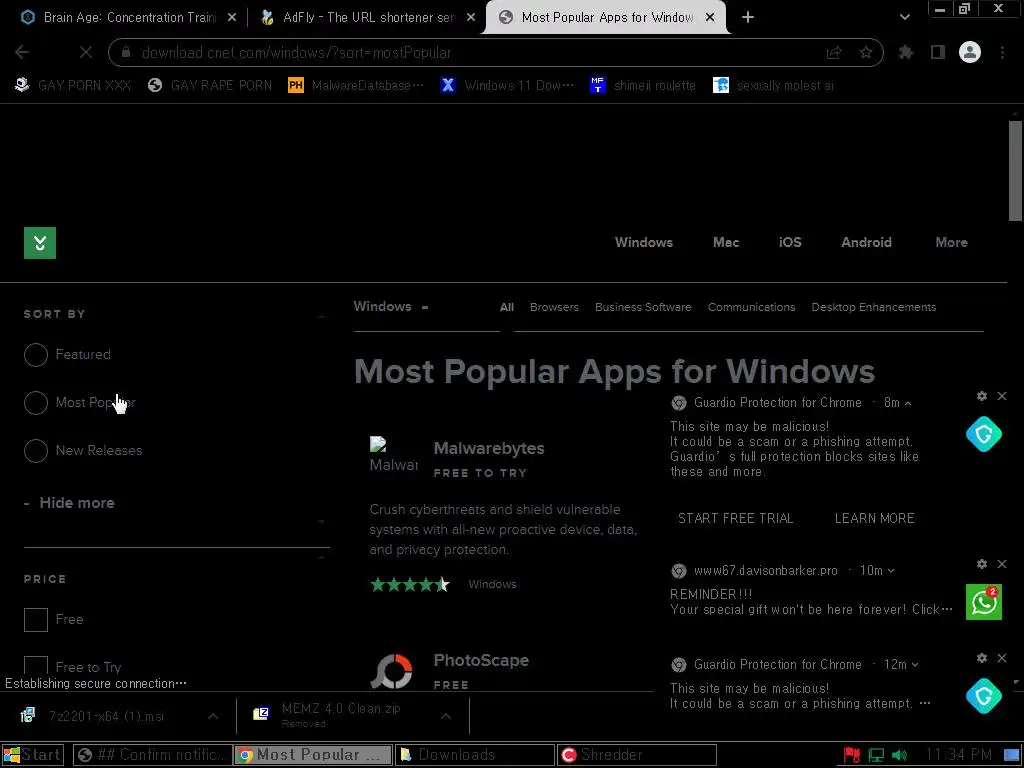The width and height of the screenshot is (1024, 768).
Task: Expand the MEMZ 4.0 Clean.zip download menu
Action: tap(445, 716)
